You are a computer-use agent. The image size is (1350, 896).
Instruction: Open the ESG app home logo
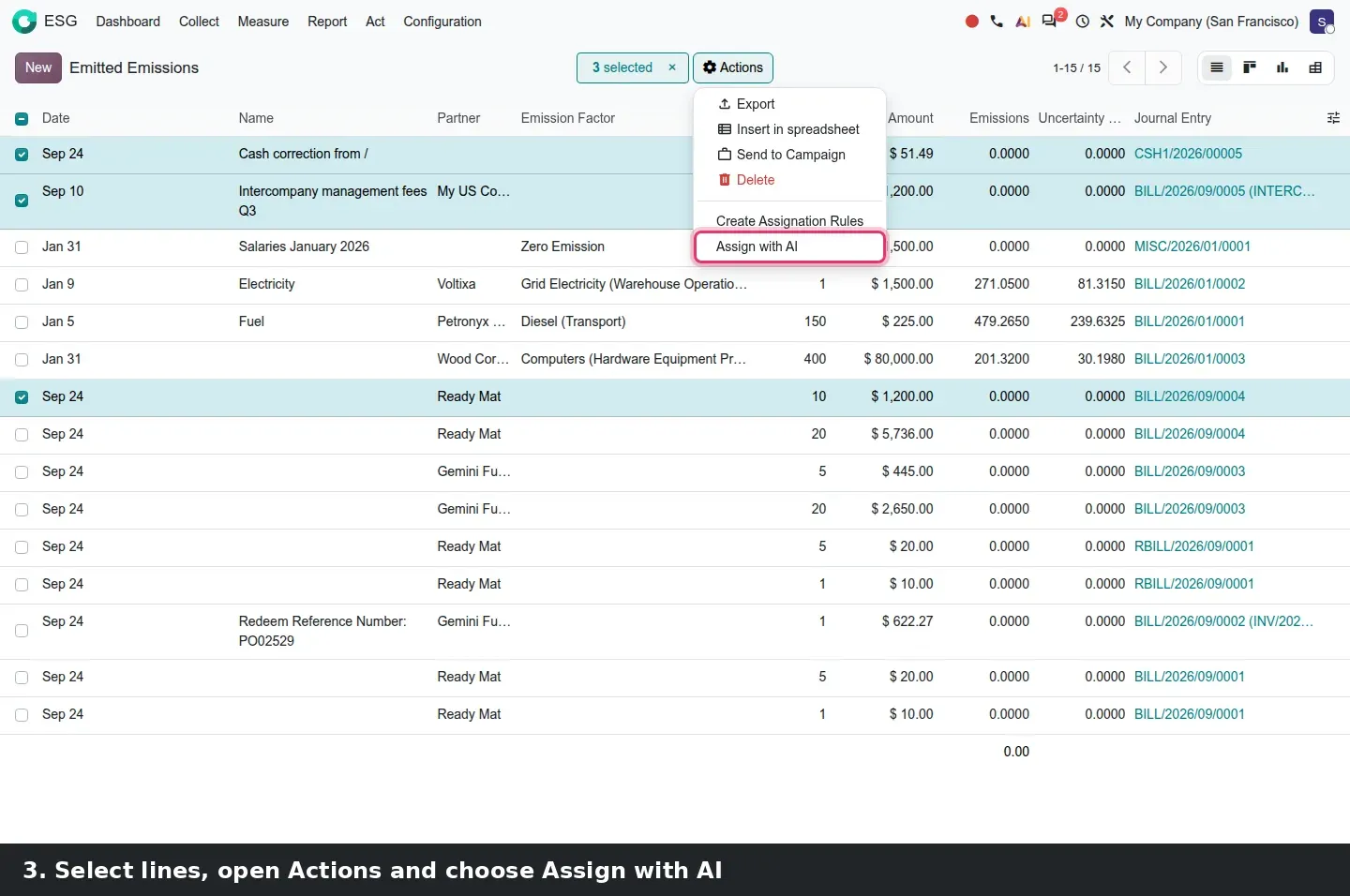pyautogui.click(x=24, y=21)
